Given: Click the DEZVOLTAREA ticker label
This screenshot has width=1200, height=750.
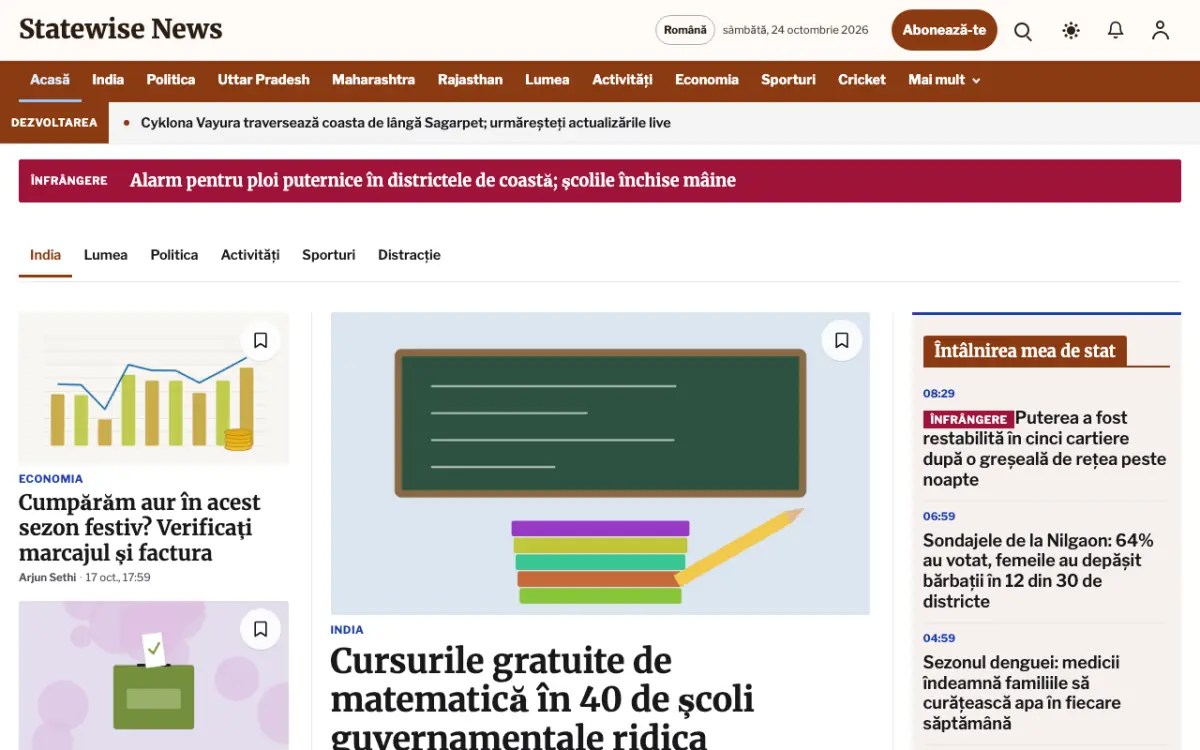Looking at the screenshot, I should 54,123.
